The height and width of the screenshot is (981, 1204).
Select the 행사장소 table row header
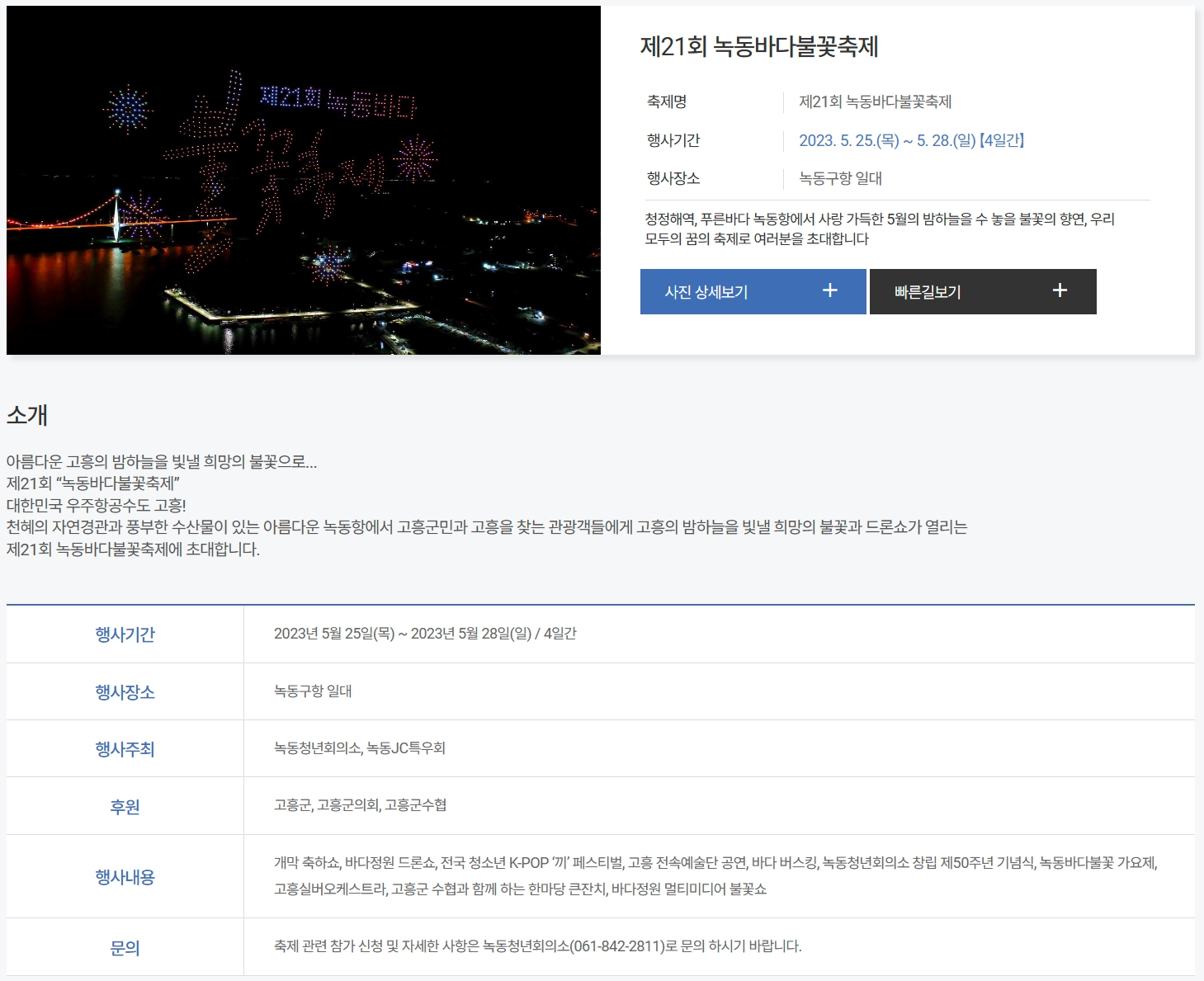click(x=125, y=692)
